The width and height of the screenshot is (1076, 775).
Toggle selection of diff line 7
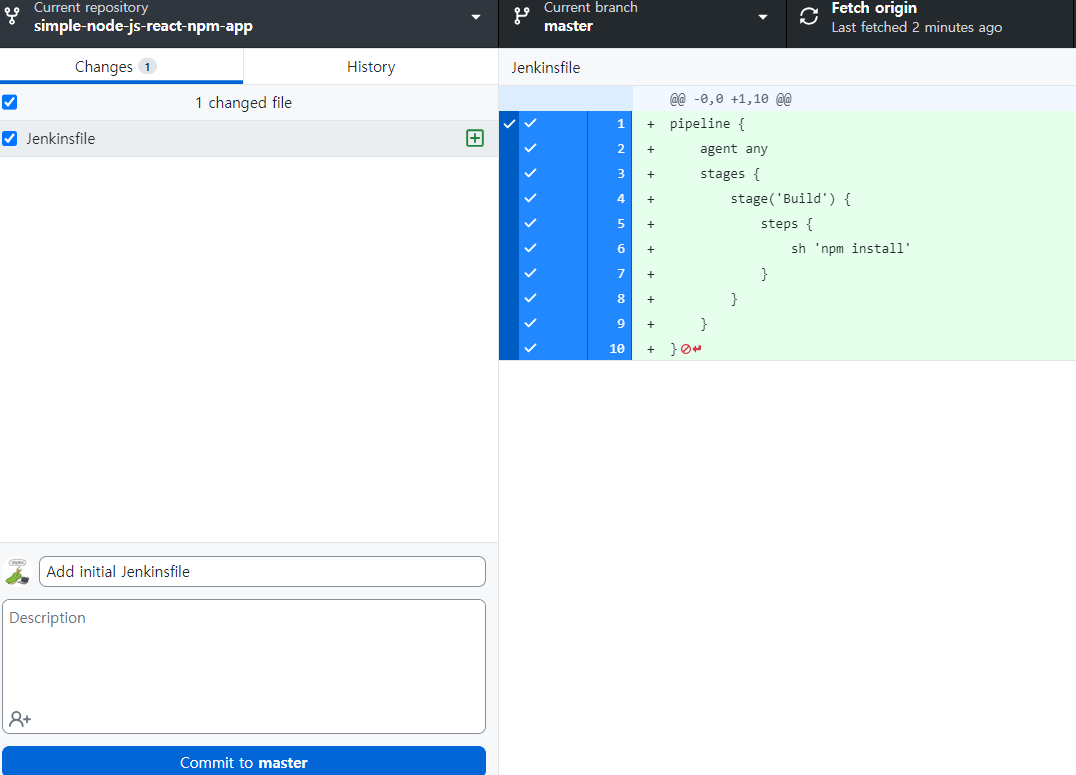click(x=575, y=273)
